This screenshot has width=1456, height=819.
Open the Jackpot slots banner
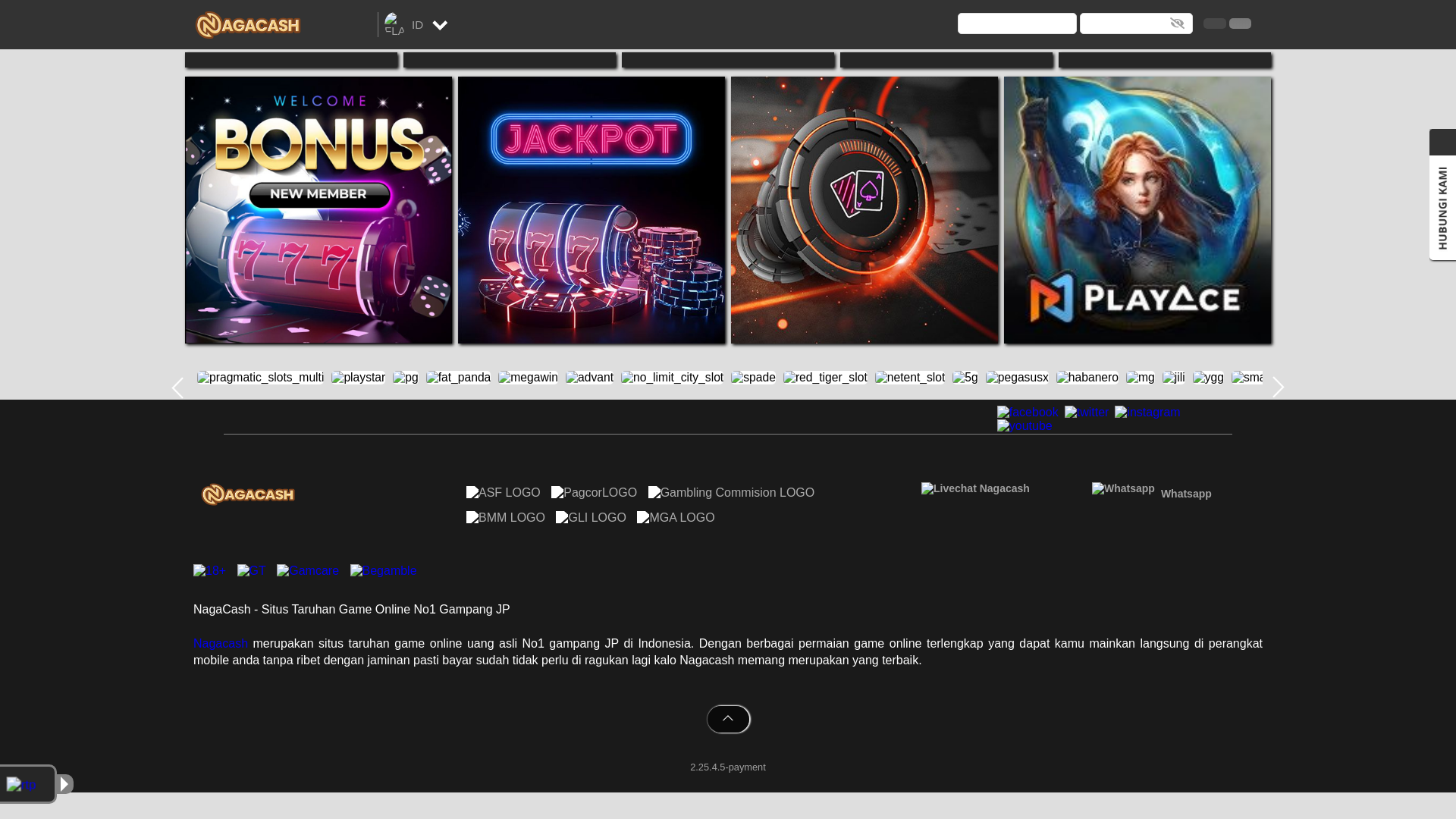click(x=591, y=210)
